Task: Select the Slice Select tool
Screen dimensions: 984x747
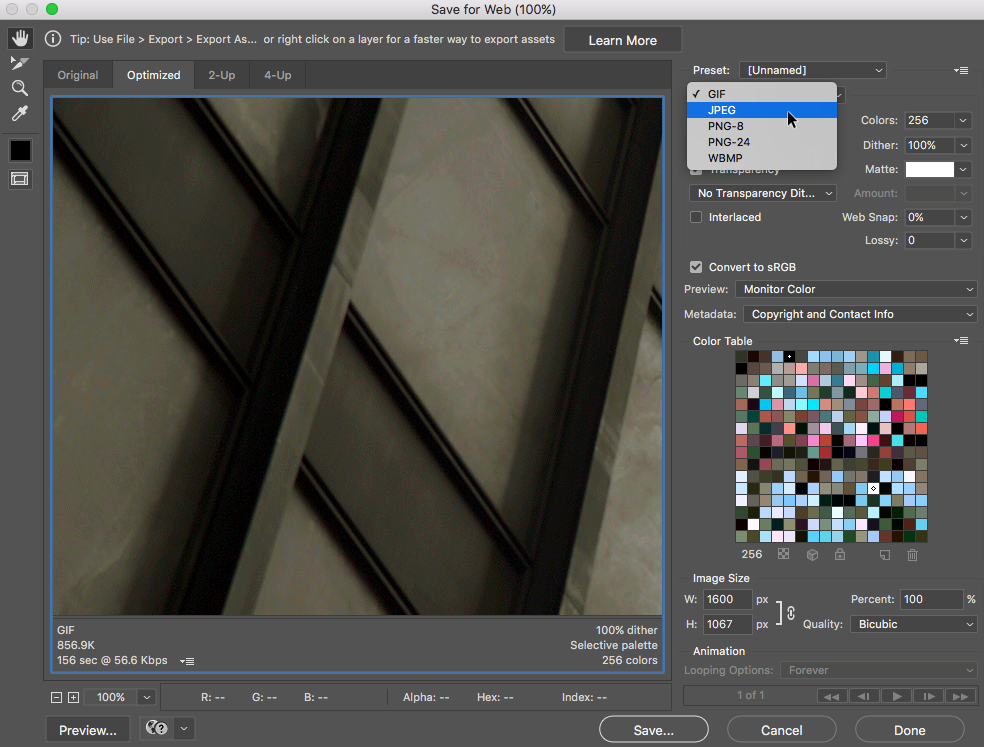Action: [20, 63]
